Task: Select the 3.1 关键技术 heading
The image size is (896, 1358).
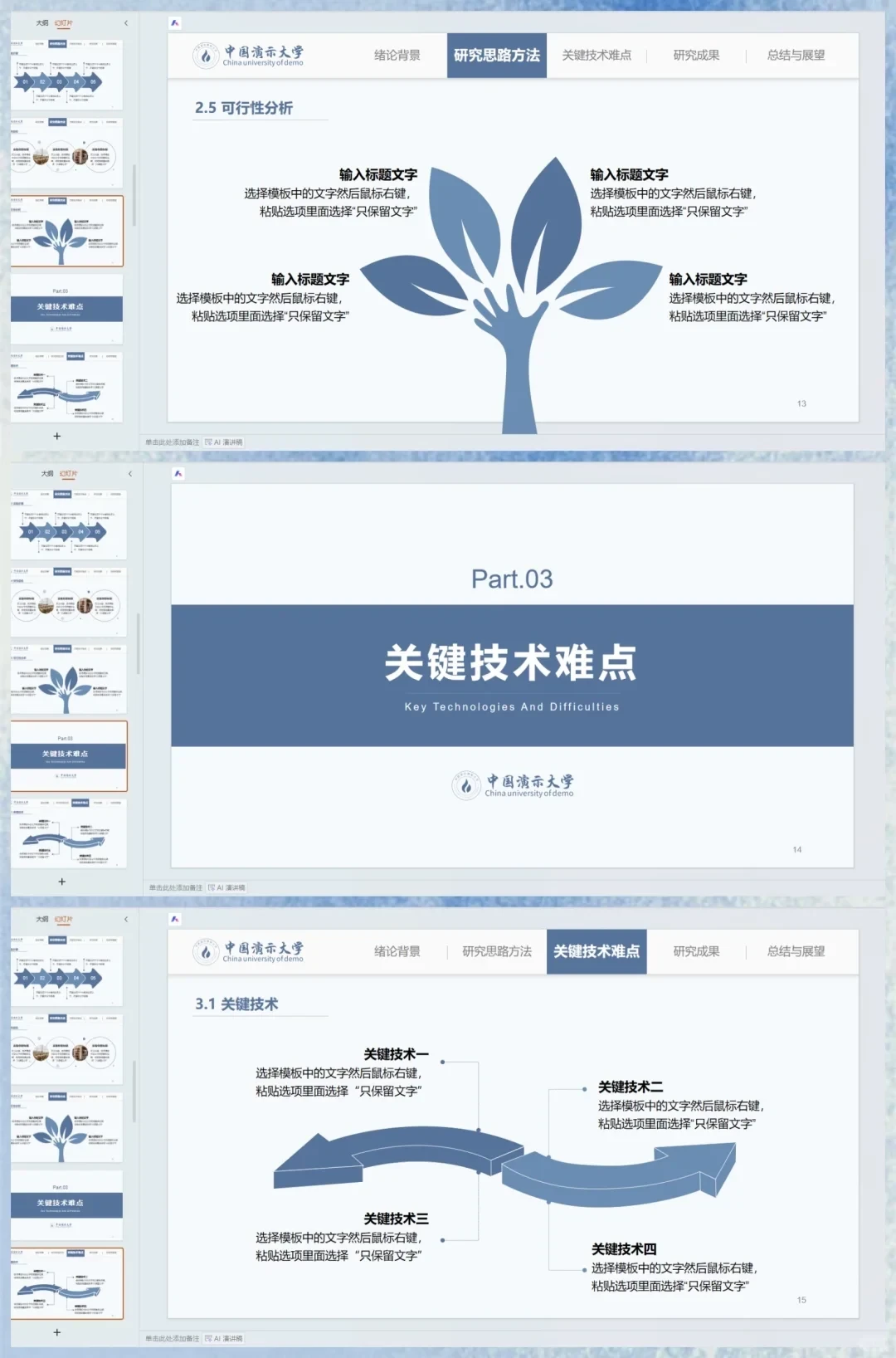Action: click(x=236, y=1004)
